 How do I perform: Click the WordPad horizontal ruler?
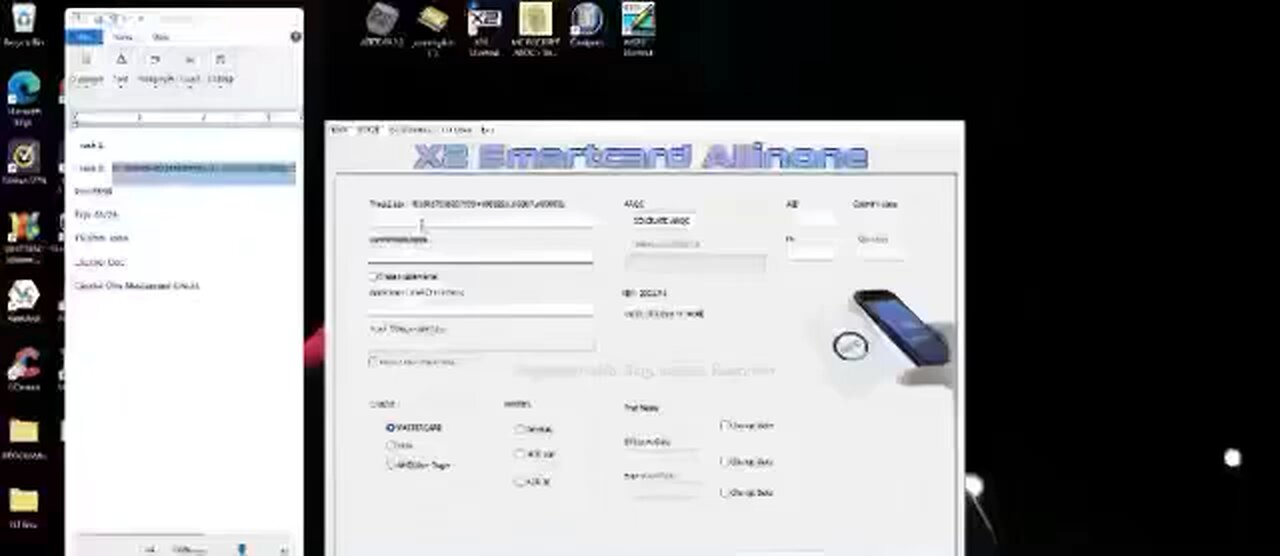pyautogui.click(x=185, y=118)
